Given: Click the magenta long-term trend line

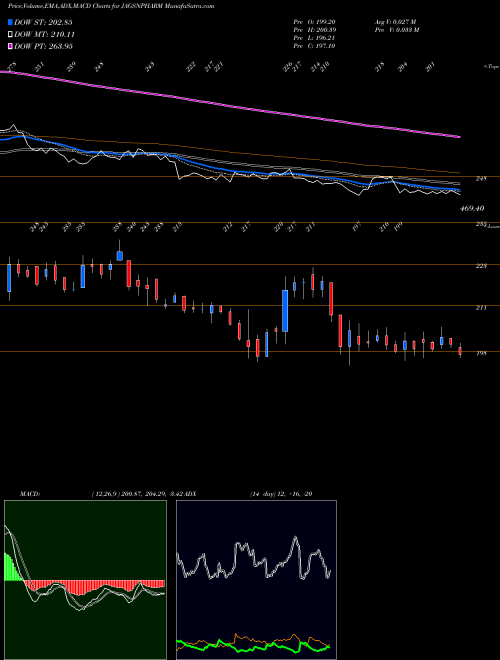Looking at the screenshot, I should [230, 104].
